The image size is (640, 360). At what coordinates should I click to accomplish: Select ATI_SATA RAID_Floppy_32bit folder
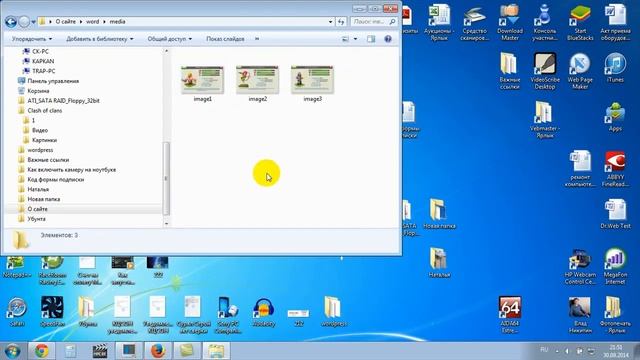coord(63,100)
